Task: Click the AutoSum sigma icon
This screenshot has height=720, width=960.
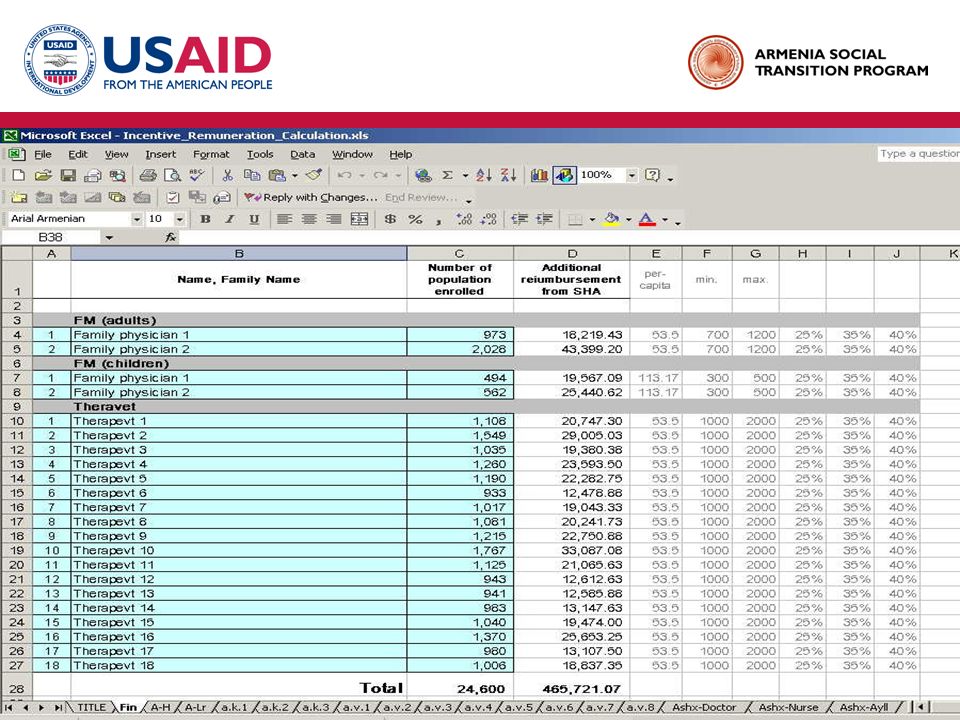Action: [448, 176]
